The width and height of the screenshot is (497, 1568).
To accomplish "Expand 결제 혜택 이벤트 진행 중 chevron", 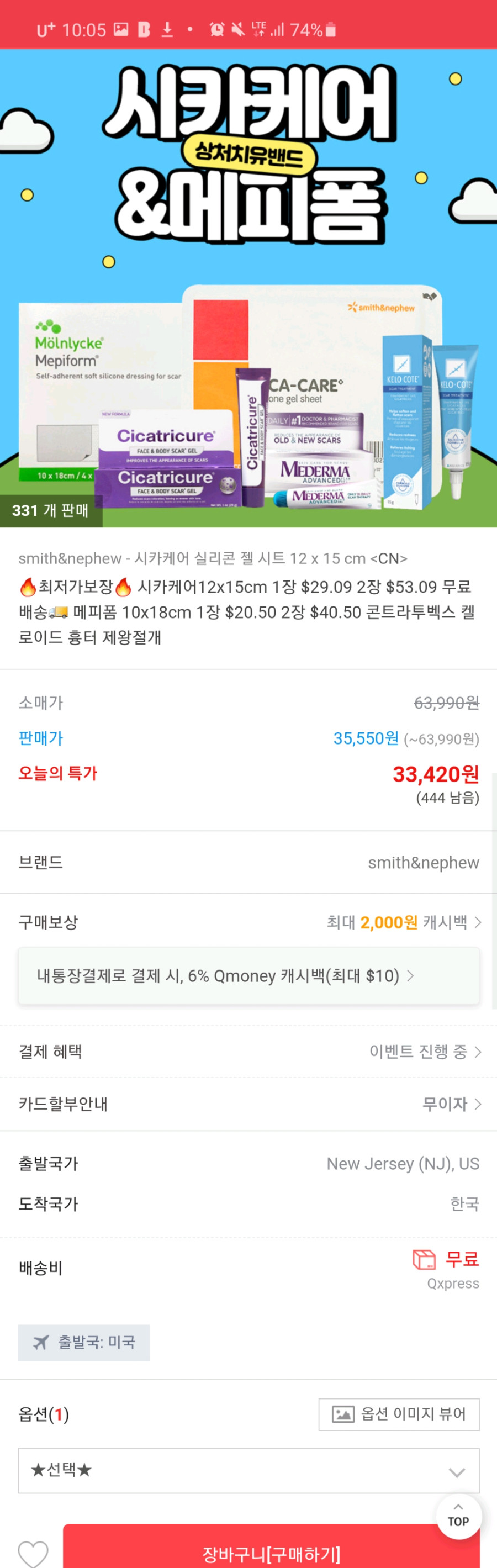I will click(x=478, y=1051).
